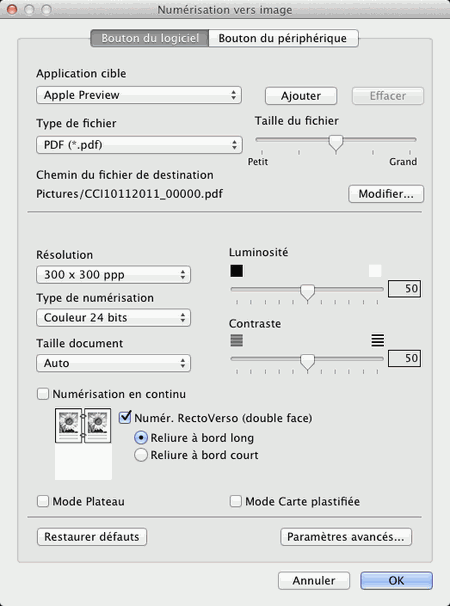Click the Modifier... button
Image resolution: width=450 pixels, height=606 pixels.
coord(386,194)
